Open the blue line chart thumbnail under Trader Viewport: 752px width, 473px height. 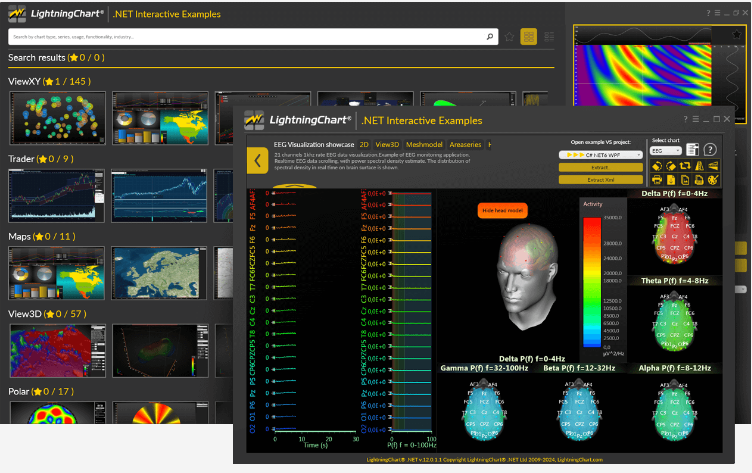159,196
